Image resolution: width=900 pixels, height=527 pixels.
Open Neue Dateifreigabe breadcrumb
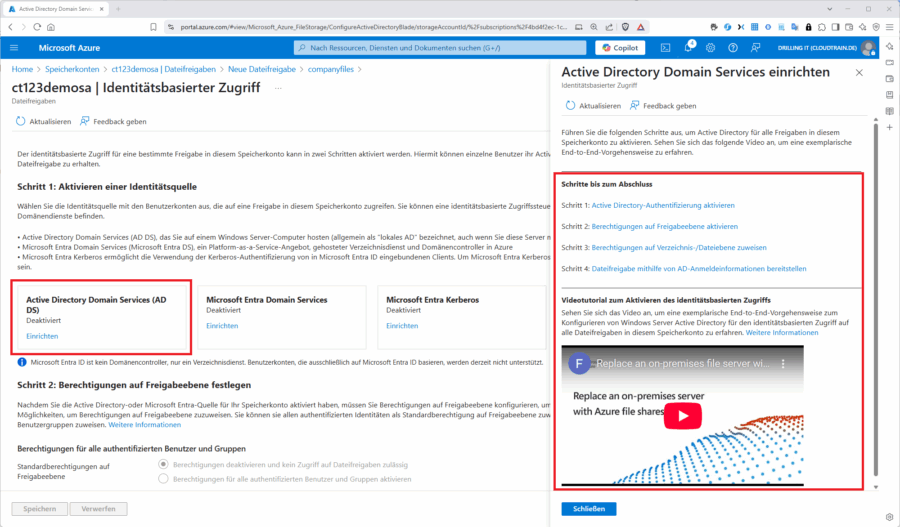click(x=262, y=69)
